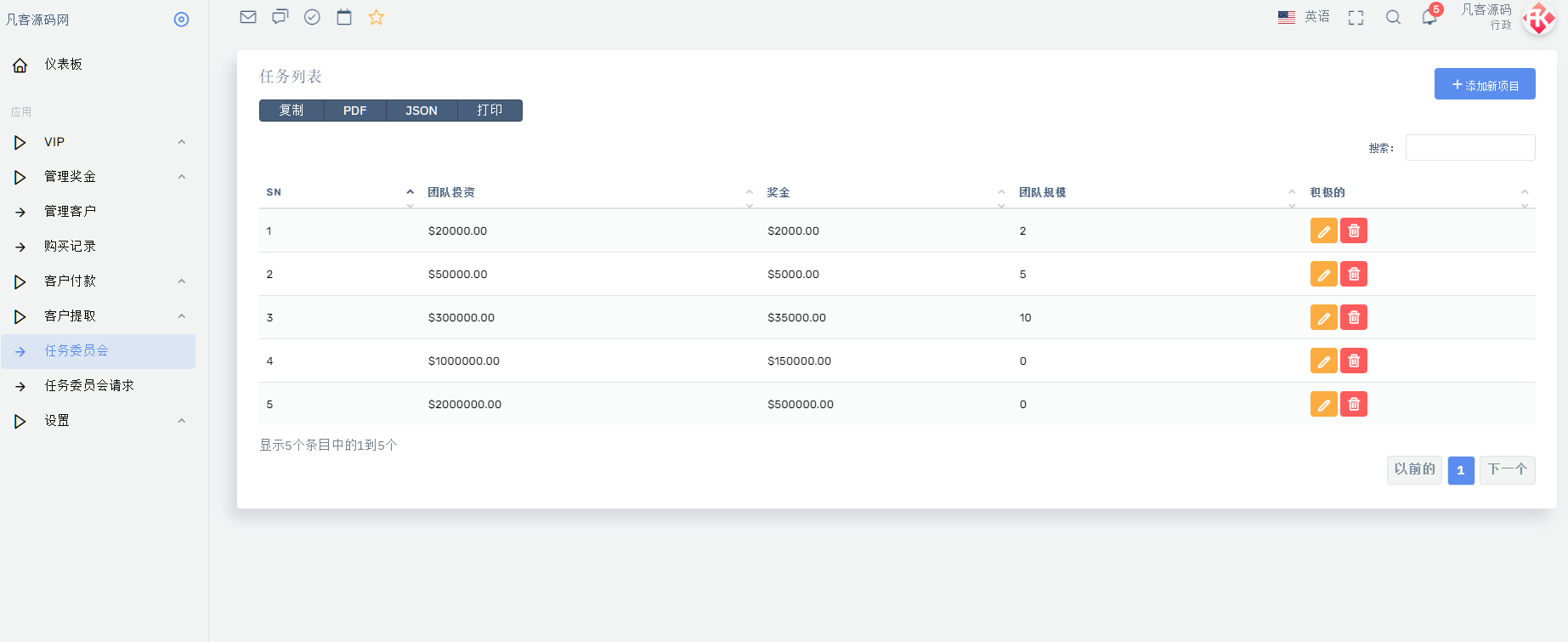Expand the 管理奖金 sidebar menu
1568x642 pixels.
(x=98, y=177)
